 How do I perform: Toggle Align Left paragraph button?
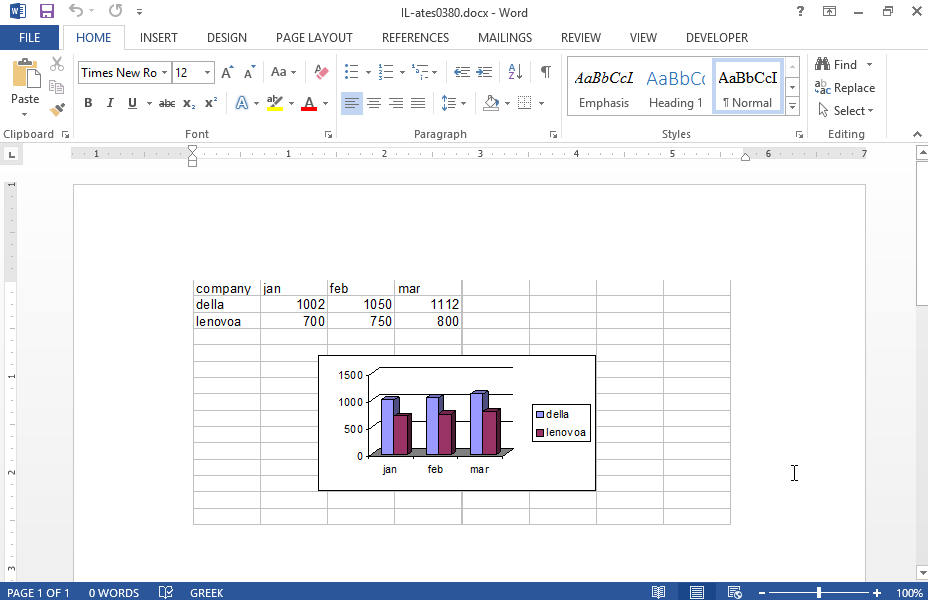[x=352, y=104]
